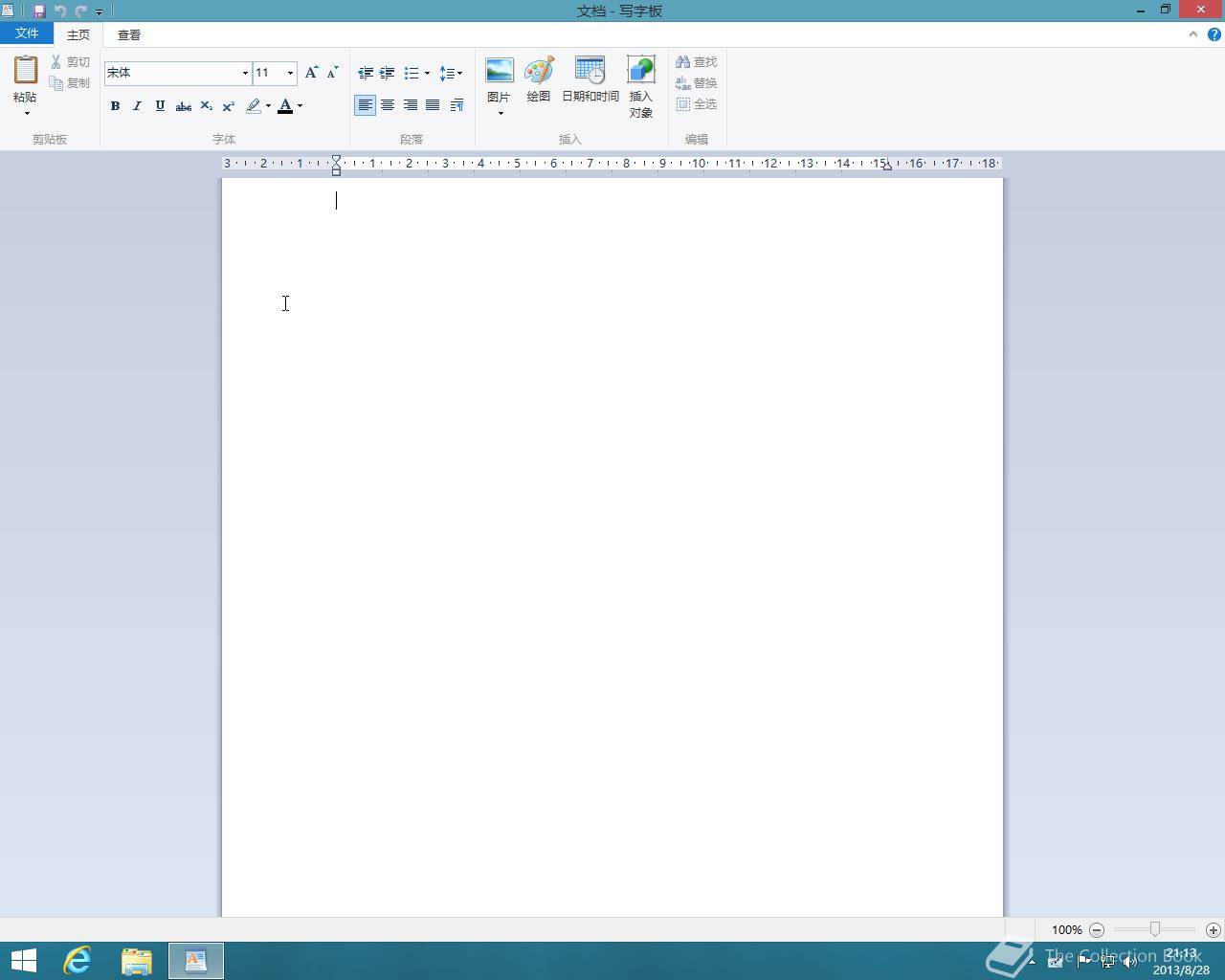Screen dimensions: 1225x980
Task: Center align text
Action: 388,105
